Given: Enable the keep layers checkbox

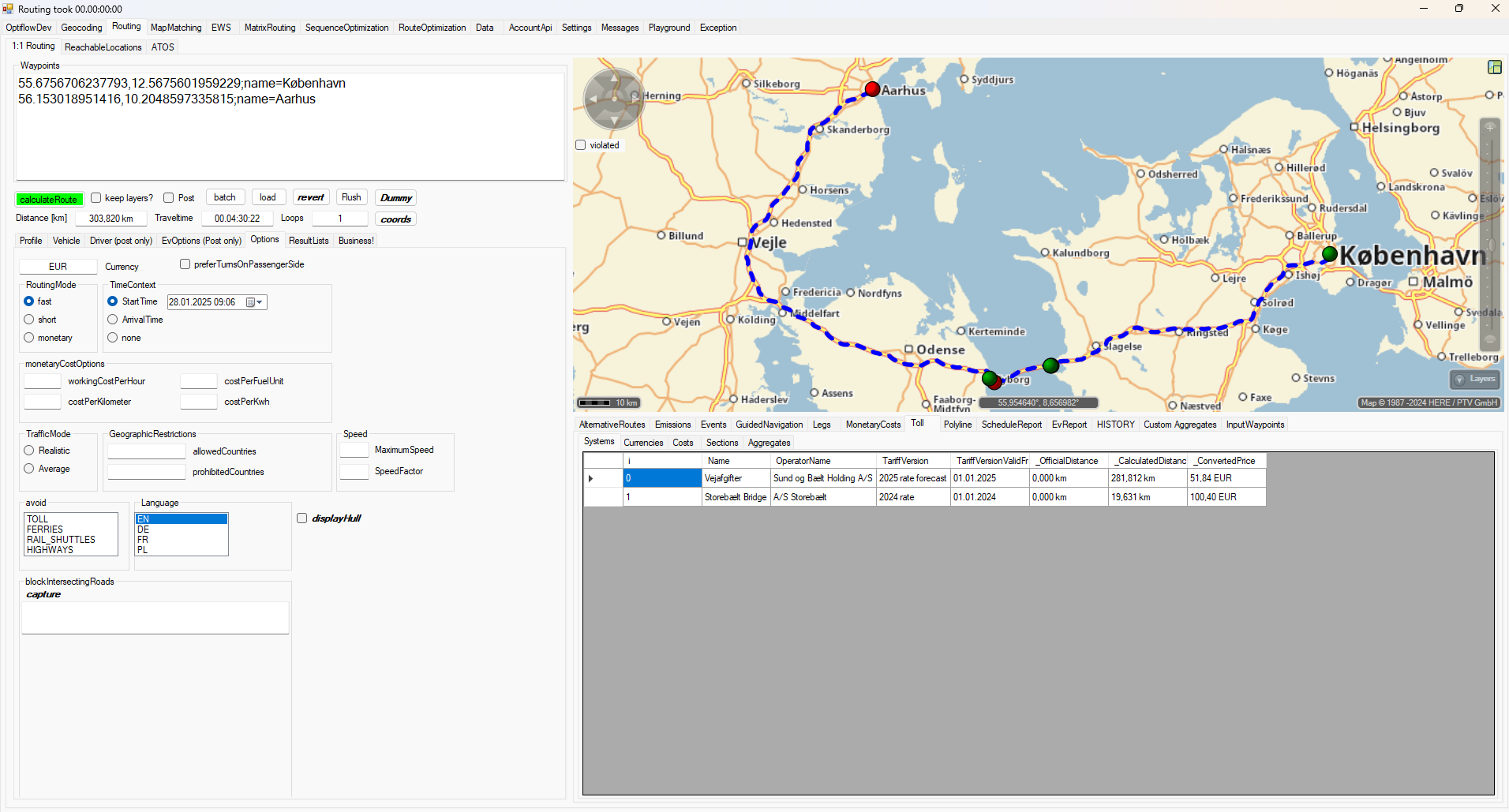Looking at the screenshot, I should pos(96,198).
